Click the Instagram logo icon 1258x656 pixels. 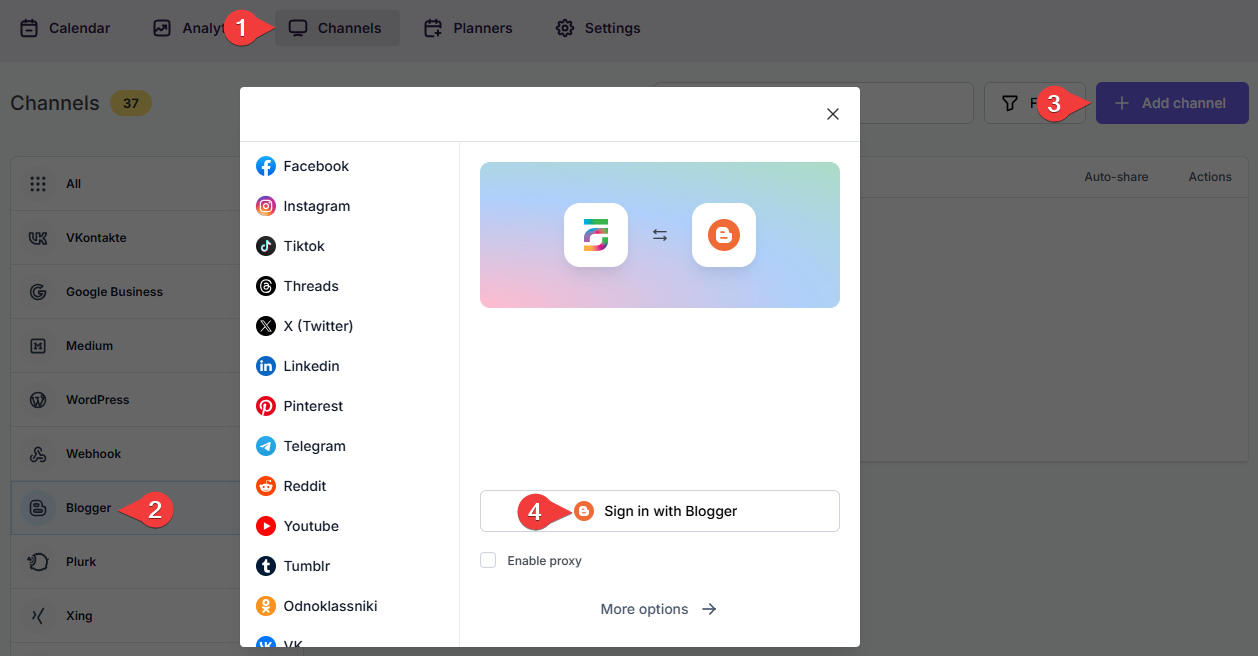point(266,206)
